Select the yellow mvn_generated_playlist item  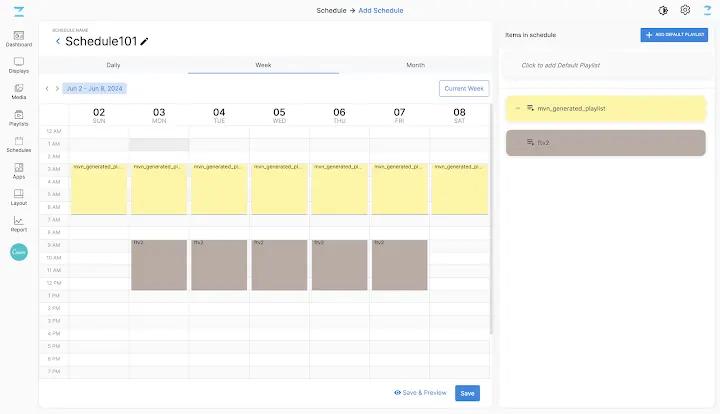pos(606,108)
